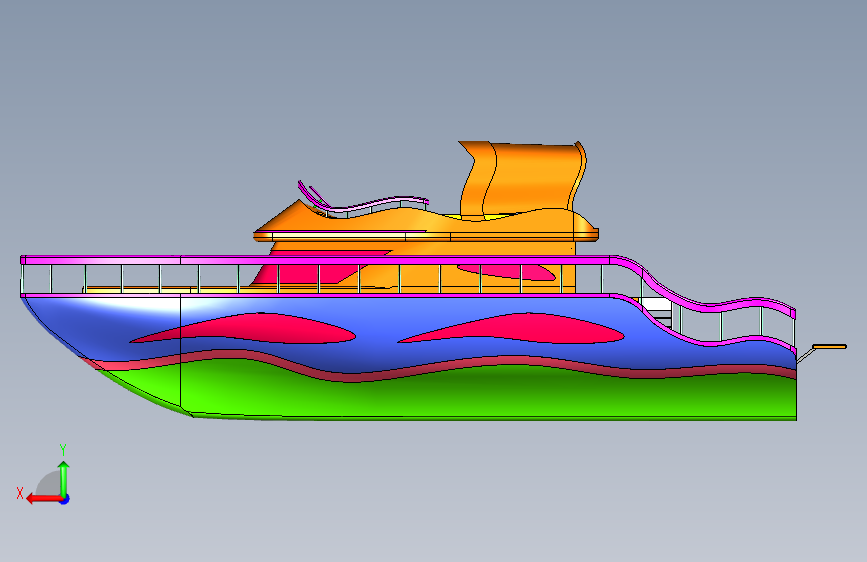This screenshot has height=562, width=867.
Task: Select the gray XY plane quadrant of the triad
Action: coord(49,484)
